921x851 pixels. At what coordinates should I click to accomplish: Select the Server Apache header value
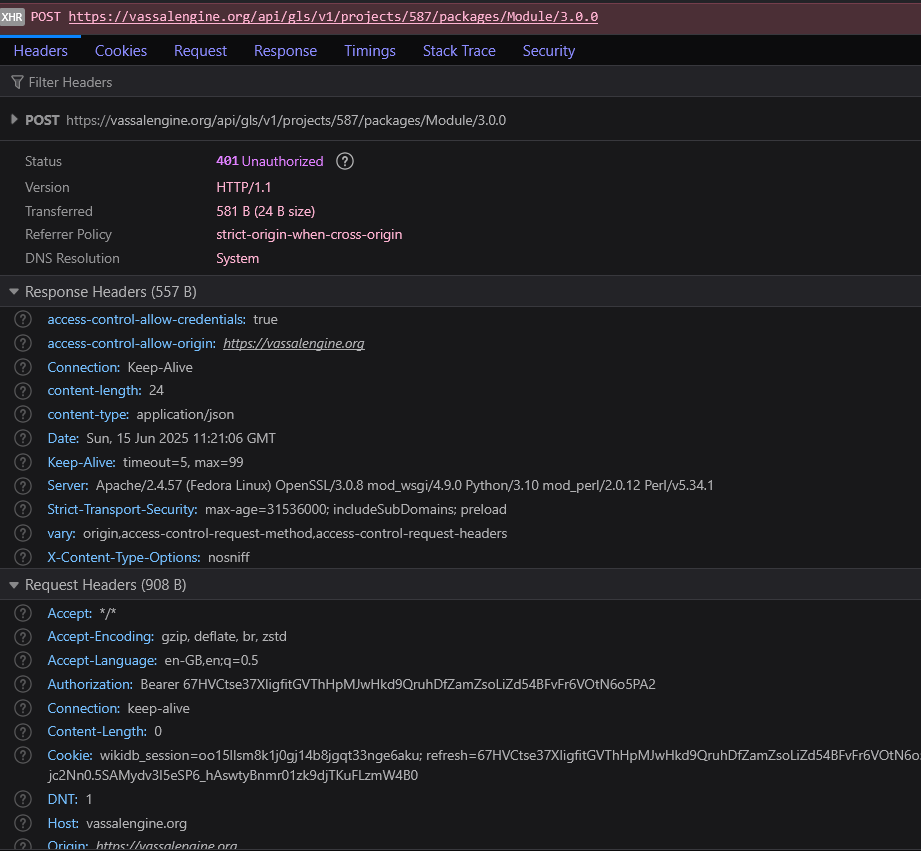(x=405, y=486)
